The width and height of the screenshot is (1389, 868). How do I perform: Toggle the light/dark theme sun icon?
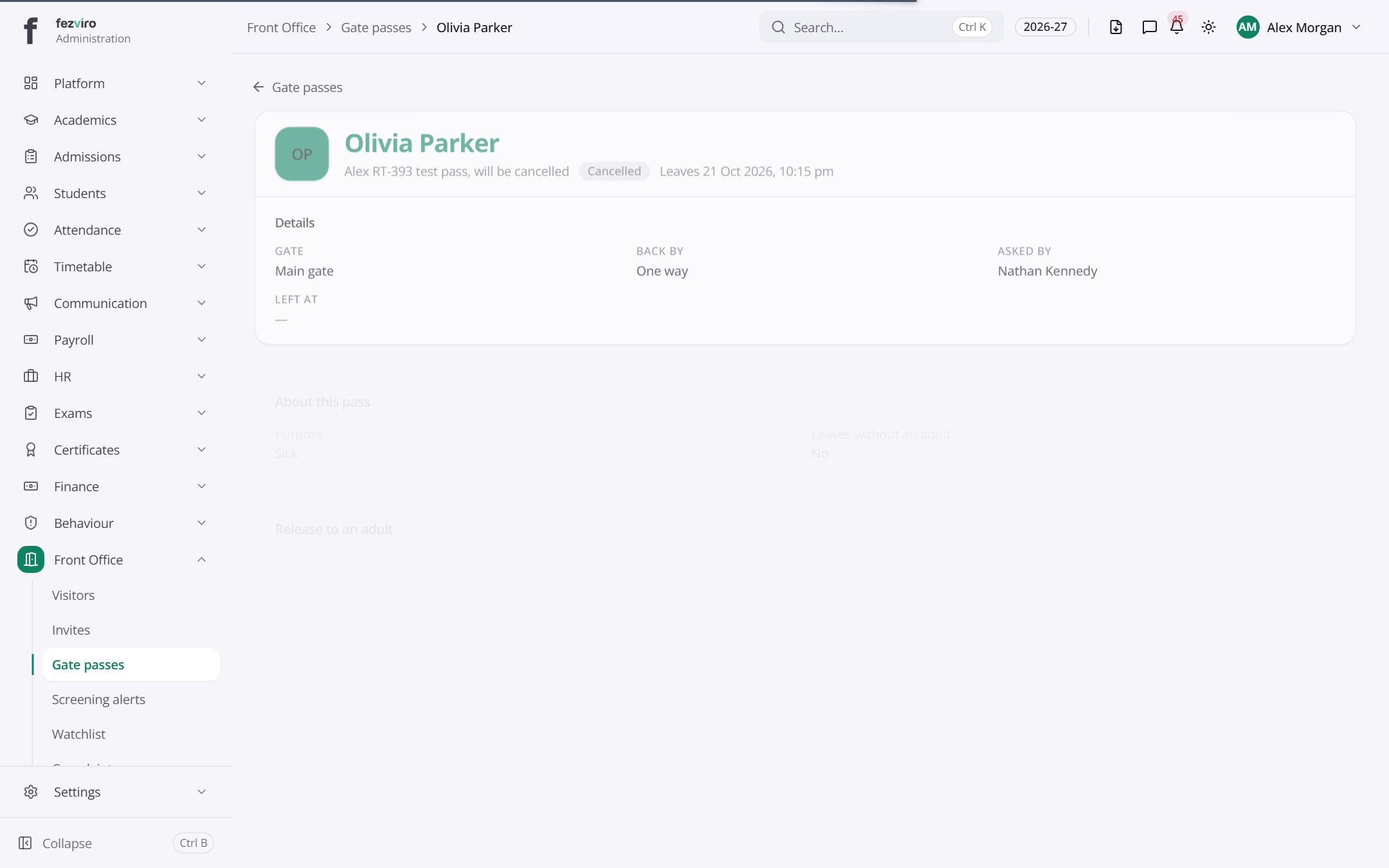pos(1208,27)
